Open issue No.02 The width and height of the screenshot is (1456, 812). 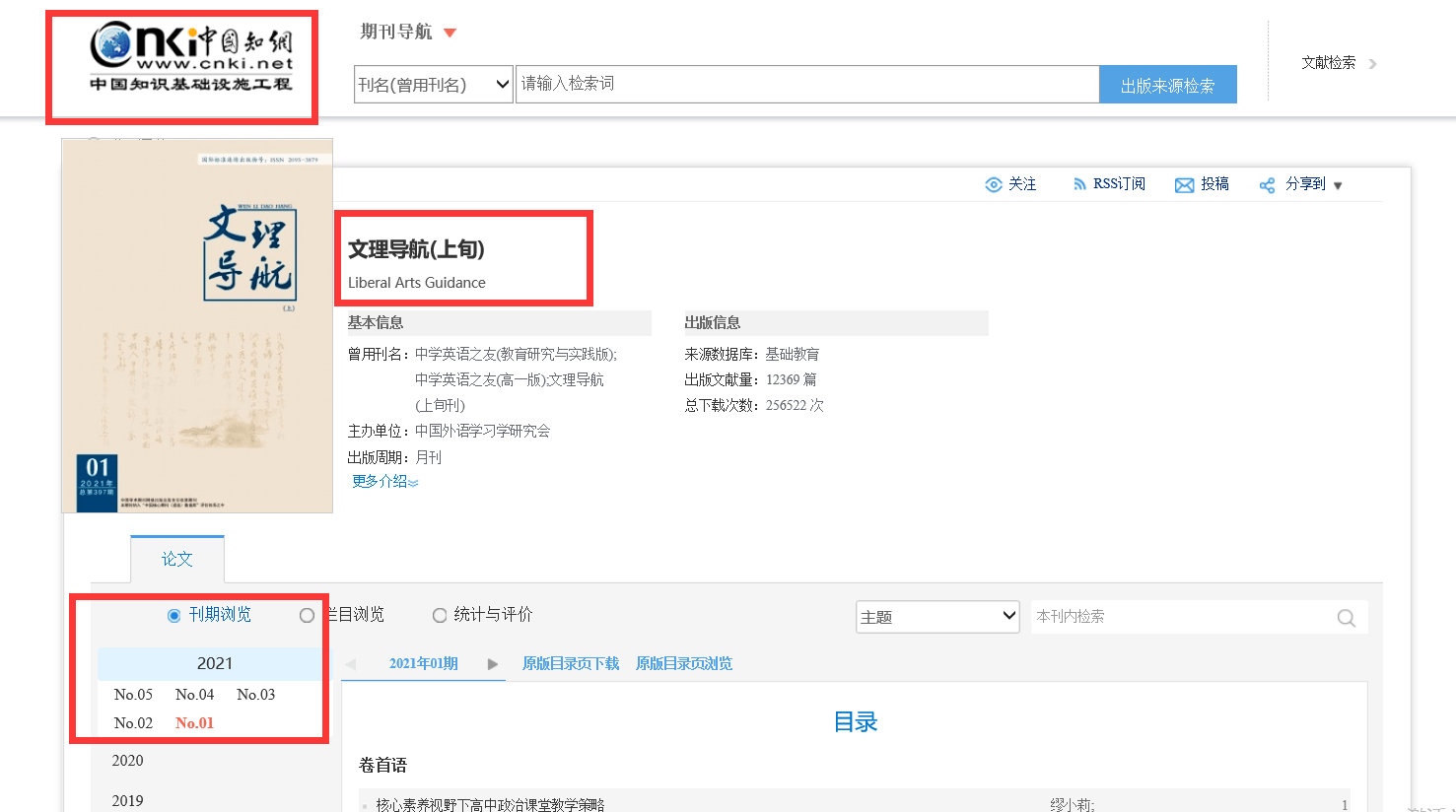point(133,723)
